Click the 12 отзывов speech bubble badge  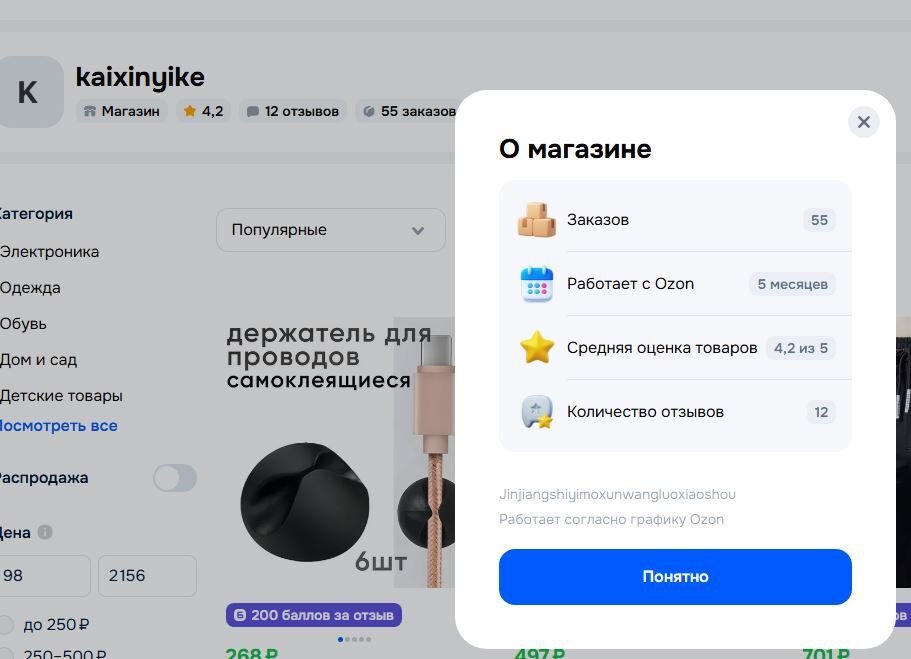pyautogui.click(x=293, y=111)
